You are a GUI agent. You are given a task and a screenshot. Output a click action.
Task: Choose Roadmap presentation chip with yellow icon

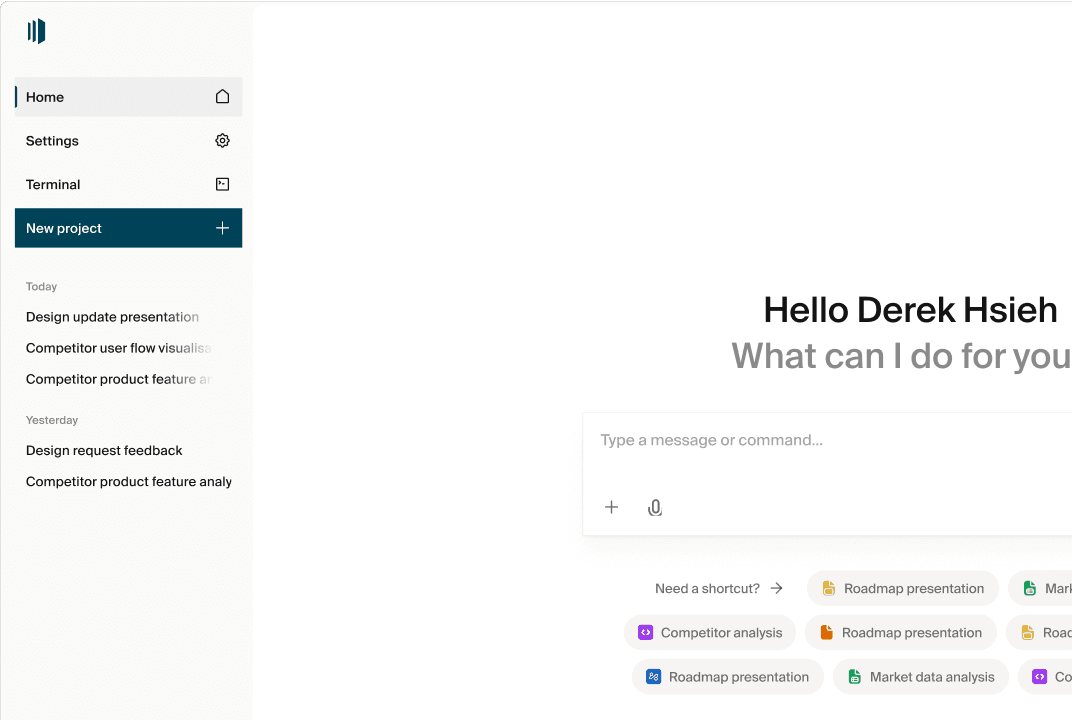[x=902, y=588]
